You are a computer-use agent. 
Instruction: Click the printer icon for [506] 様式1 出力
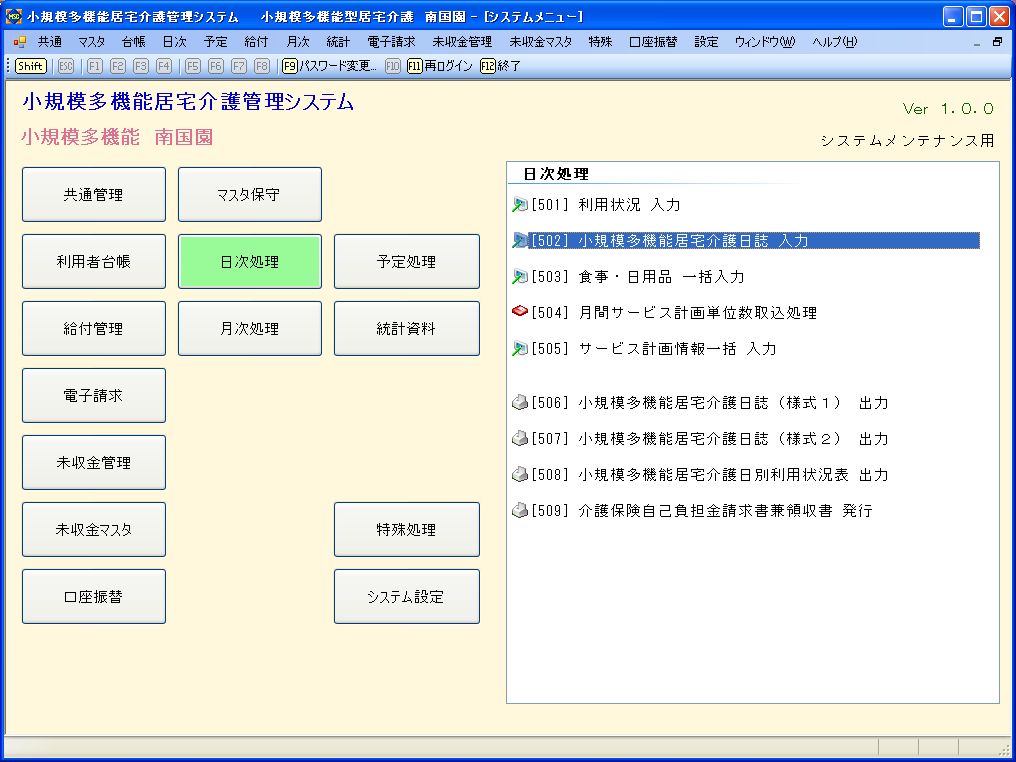(519, 403)
